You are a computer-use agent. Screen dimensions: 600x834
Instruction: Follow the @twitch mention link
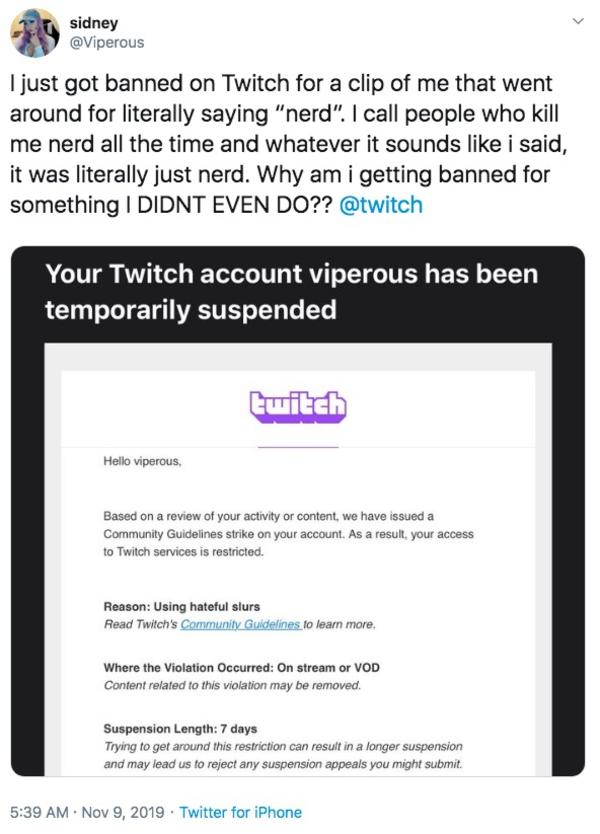click(x=381, y=205)
